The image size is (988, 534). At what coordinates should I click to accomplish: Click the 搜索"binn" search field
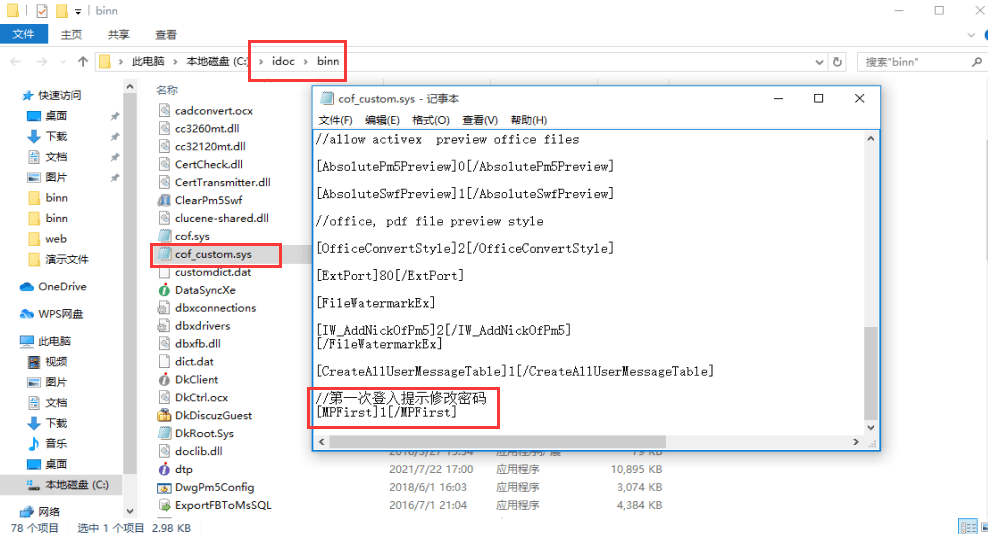915,62
